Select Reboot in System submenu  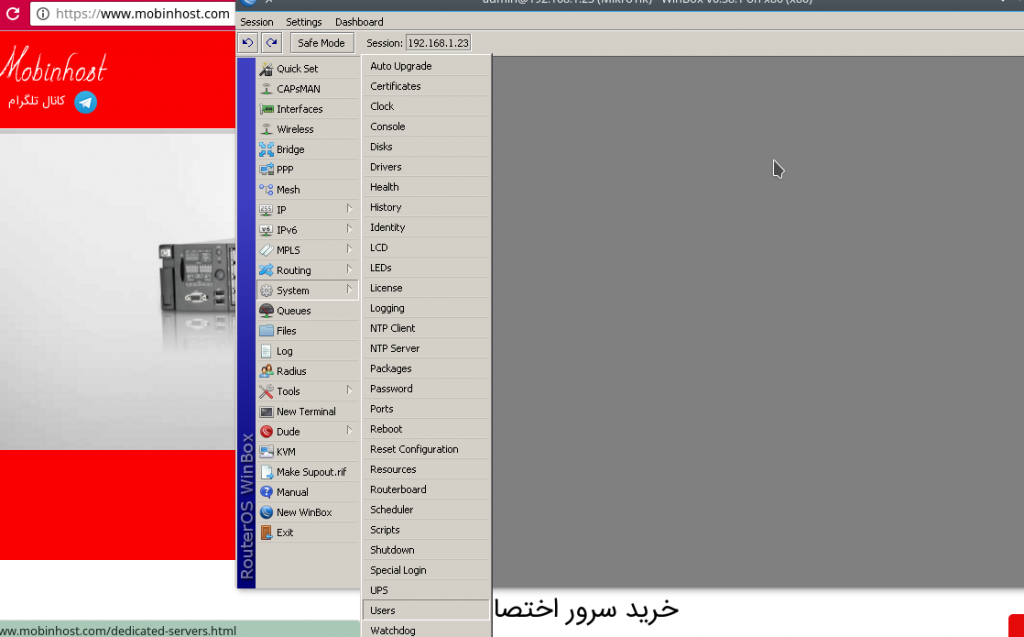click(x=386, y=429)
